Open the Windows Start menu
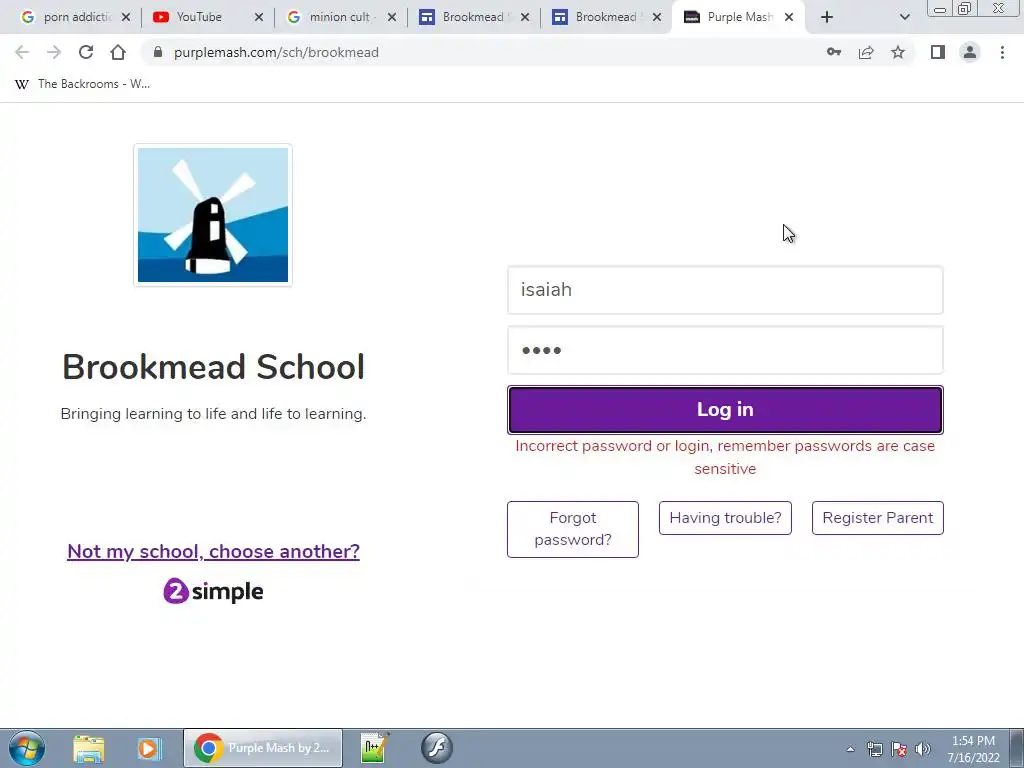1024x768 pixels. click(x=27, y=748)
